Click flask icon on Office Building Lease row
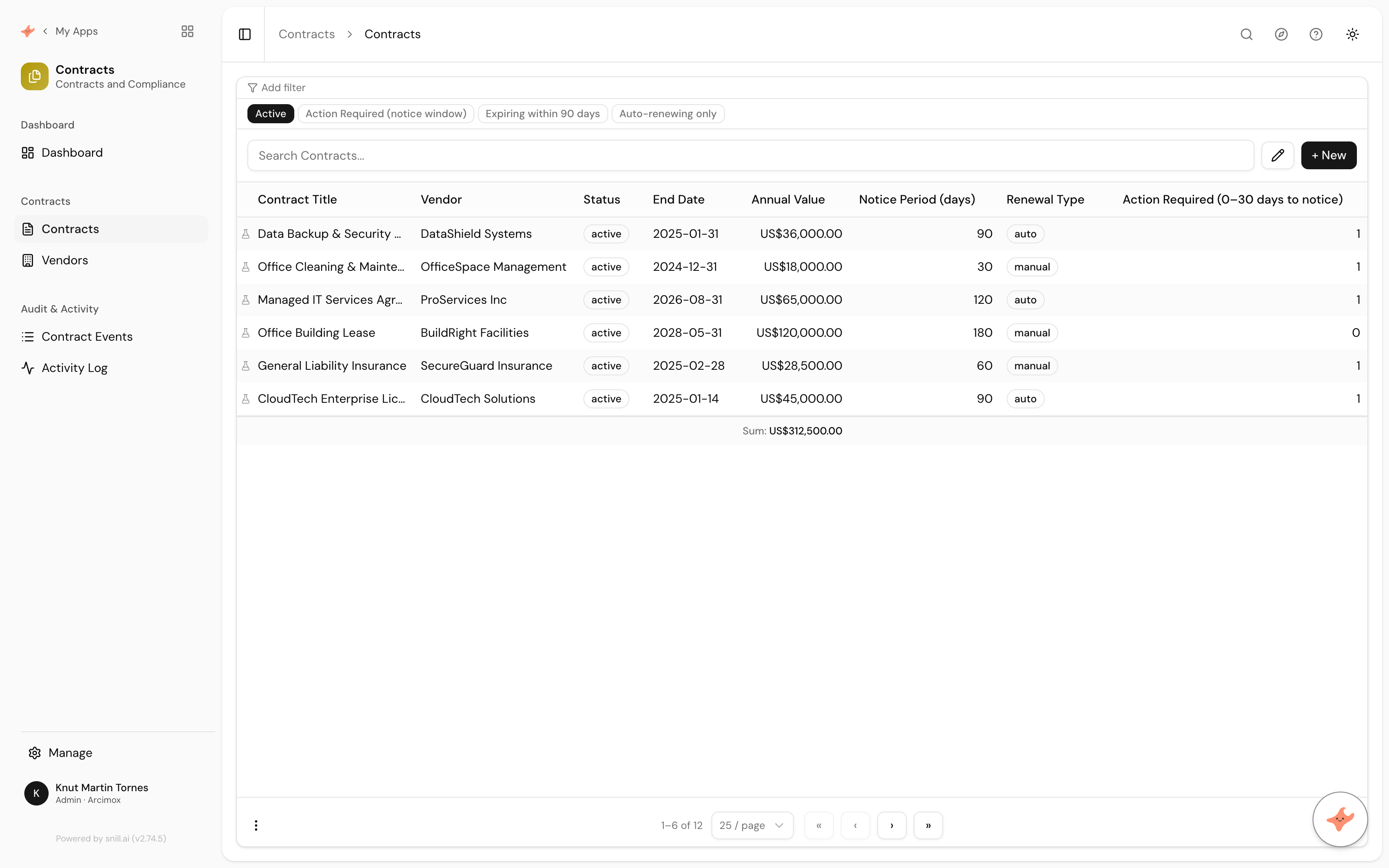This screenshot has width=1389, height=868. coord(246,333)
